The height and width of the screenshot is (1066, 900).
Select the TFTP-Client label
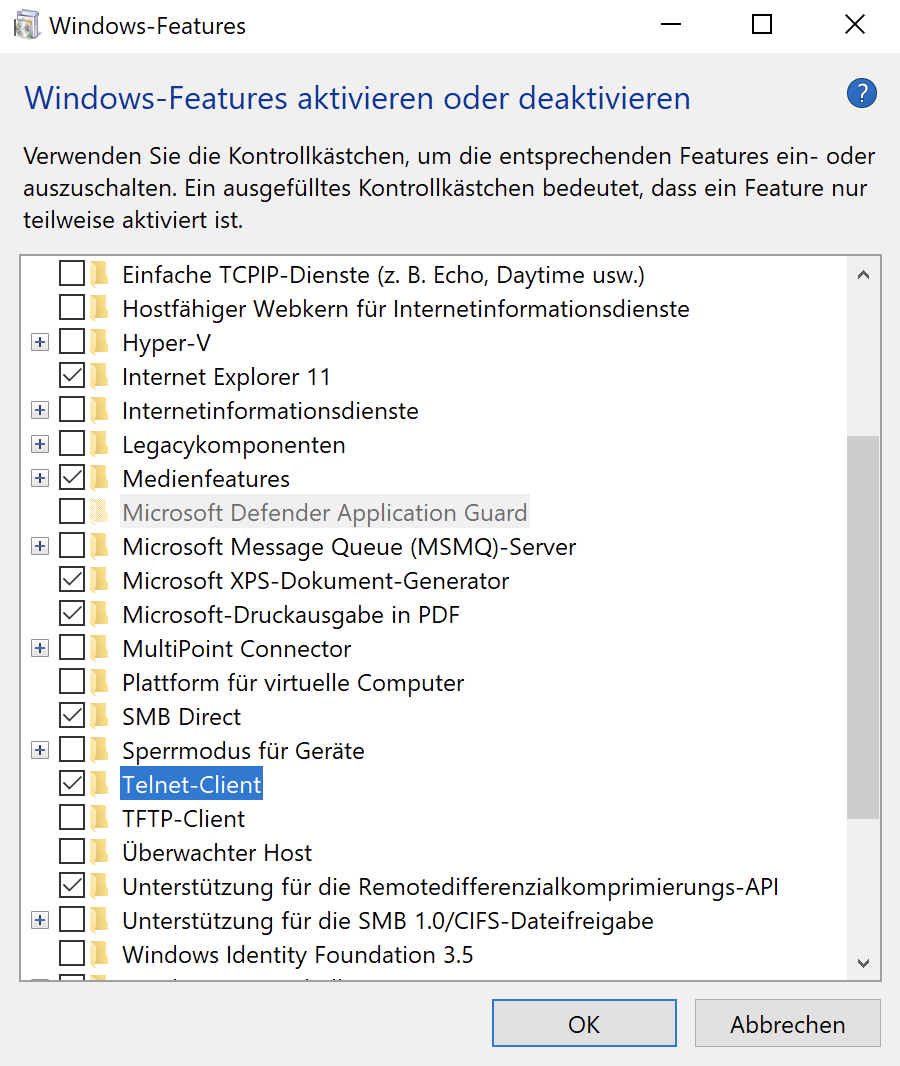184,819
